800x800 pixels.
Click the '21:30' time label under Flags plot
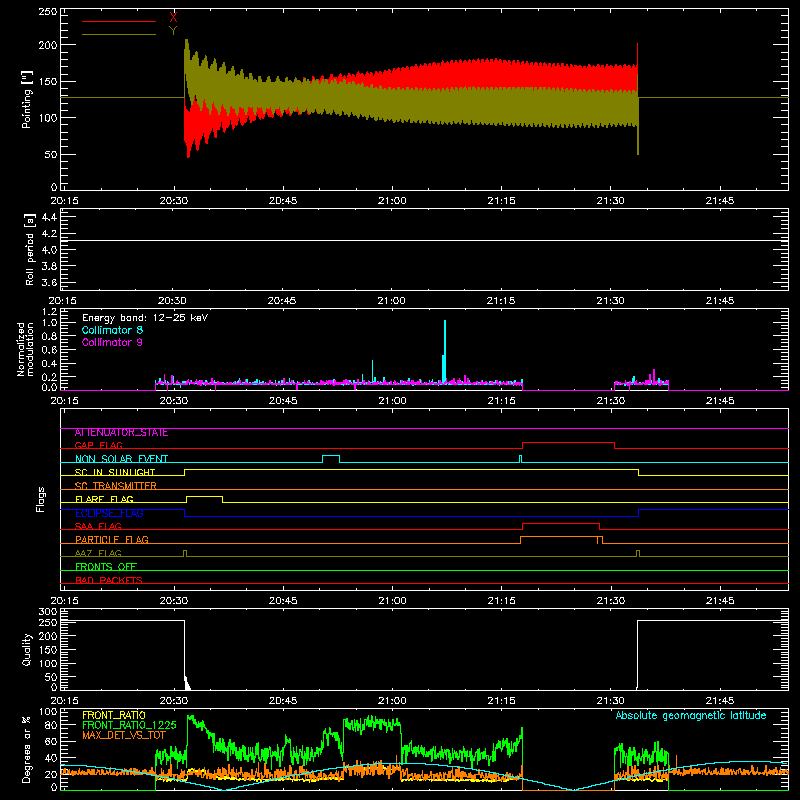610,601
